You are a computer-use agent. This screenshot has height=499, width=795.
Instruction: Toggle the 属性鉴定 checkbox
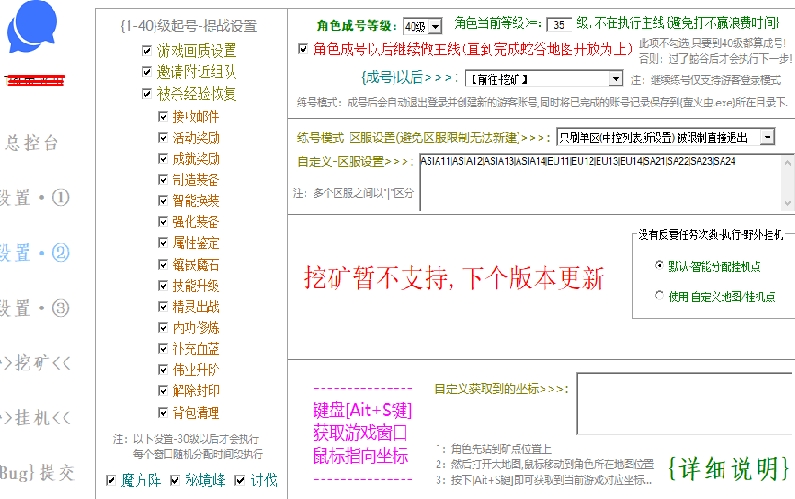click(163, 243)
